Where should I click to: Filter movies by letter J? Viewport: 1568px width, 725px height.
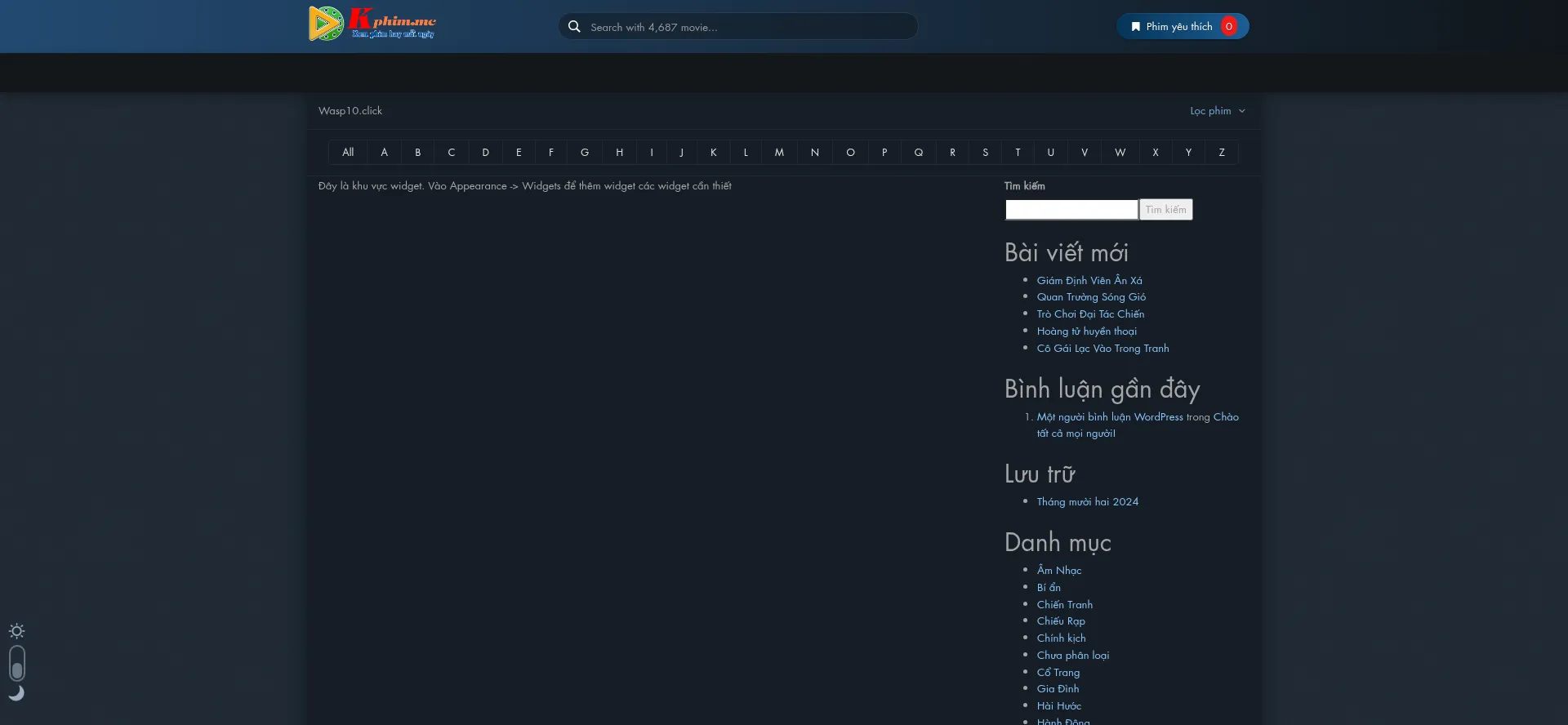pyautogui.click(x=681, y=153)
